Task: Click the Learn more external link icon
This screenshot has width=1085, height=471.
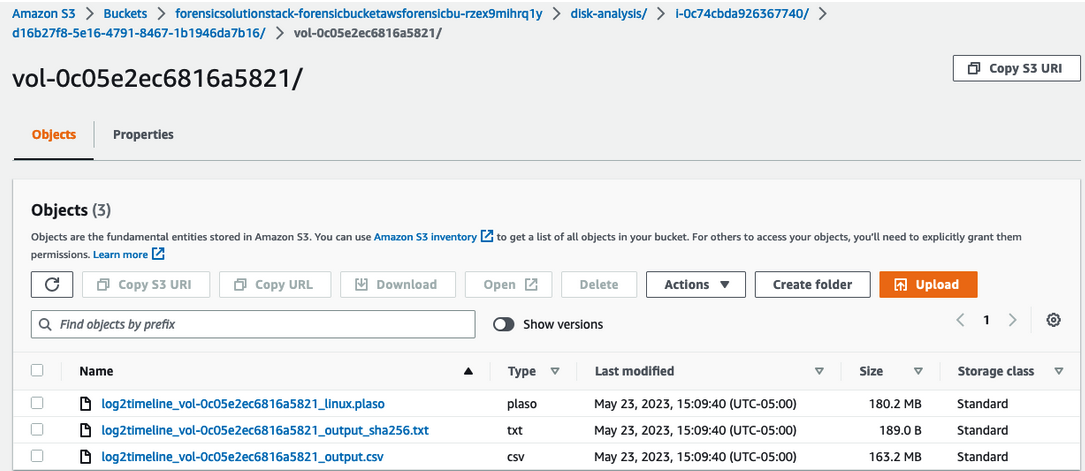Action: pos(158,255)
